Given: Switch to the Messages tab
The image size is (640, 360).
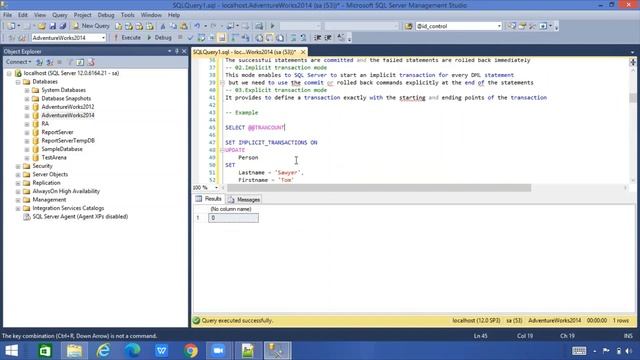Looking at the screenshot, I should coord(244,200).
